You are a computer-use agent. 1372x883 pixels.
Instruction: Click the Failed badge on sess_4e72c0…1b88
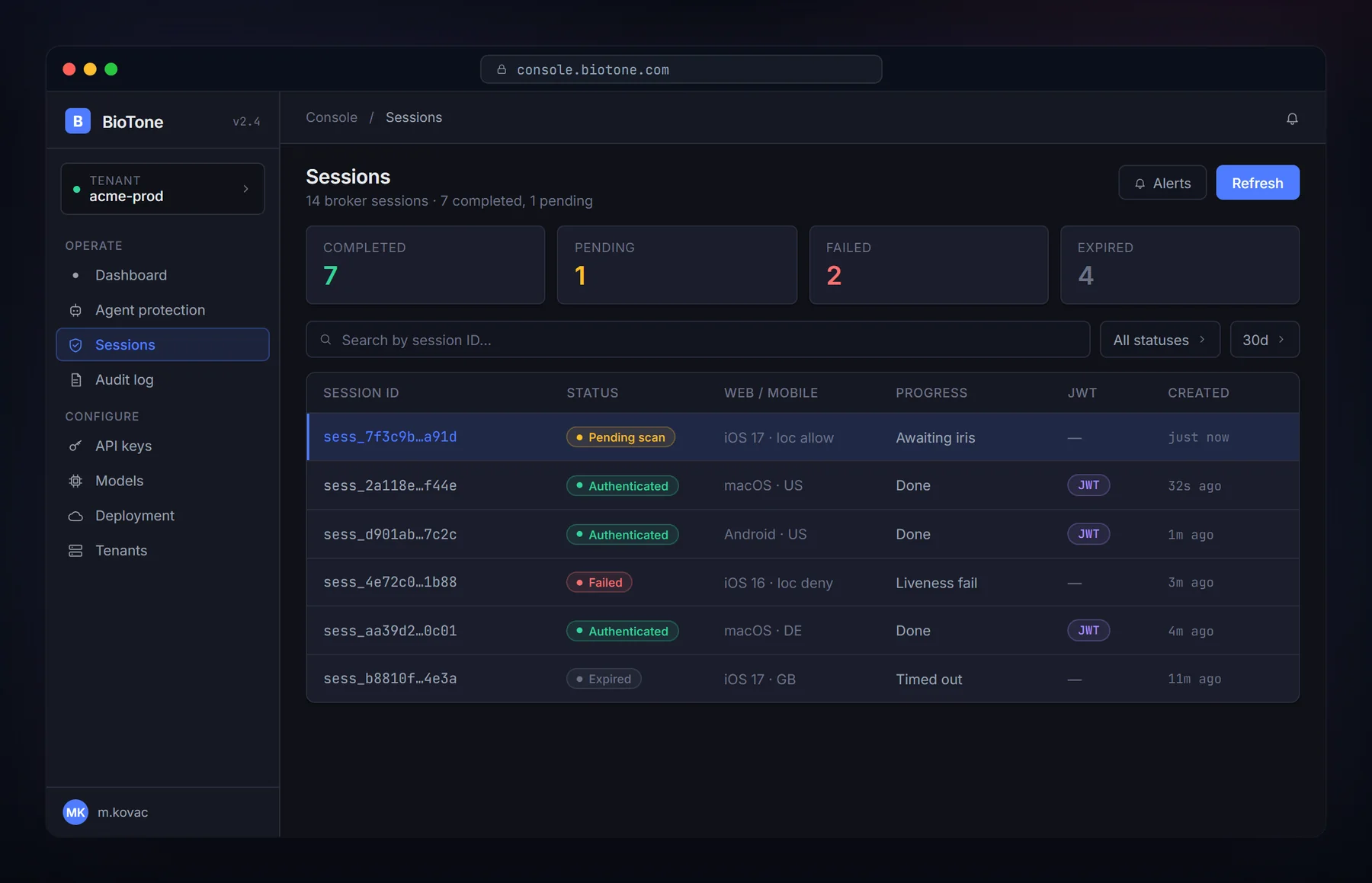click(x=599, y=582)
